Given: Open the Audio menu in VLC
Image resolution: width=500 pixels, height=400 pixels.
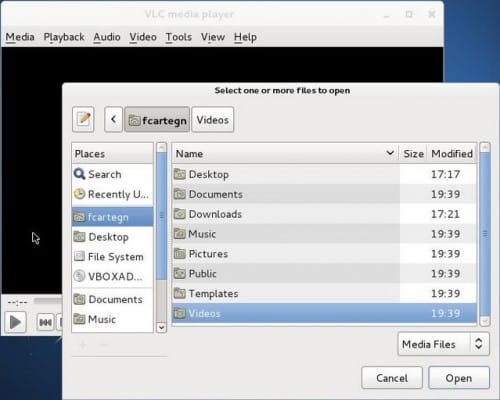Looking at the screenshot, I should [x=107, y=37].
